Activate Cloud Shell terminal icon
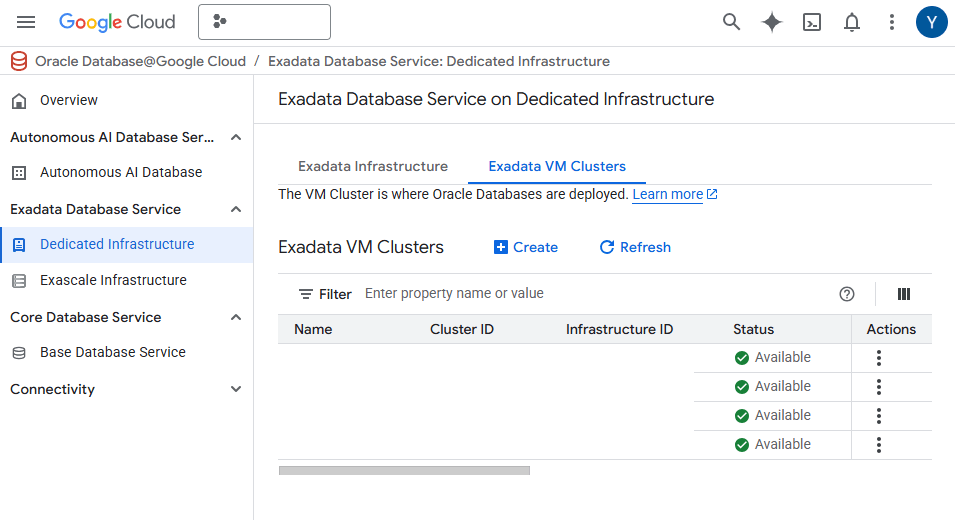This screenshot has width=955, height=520. click(x=812, y=23)
